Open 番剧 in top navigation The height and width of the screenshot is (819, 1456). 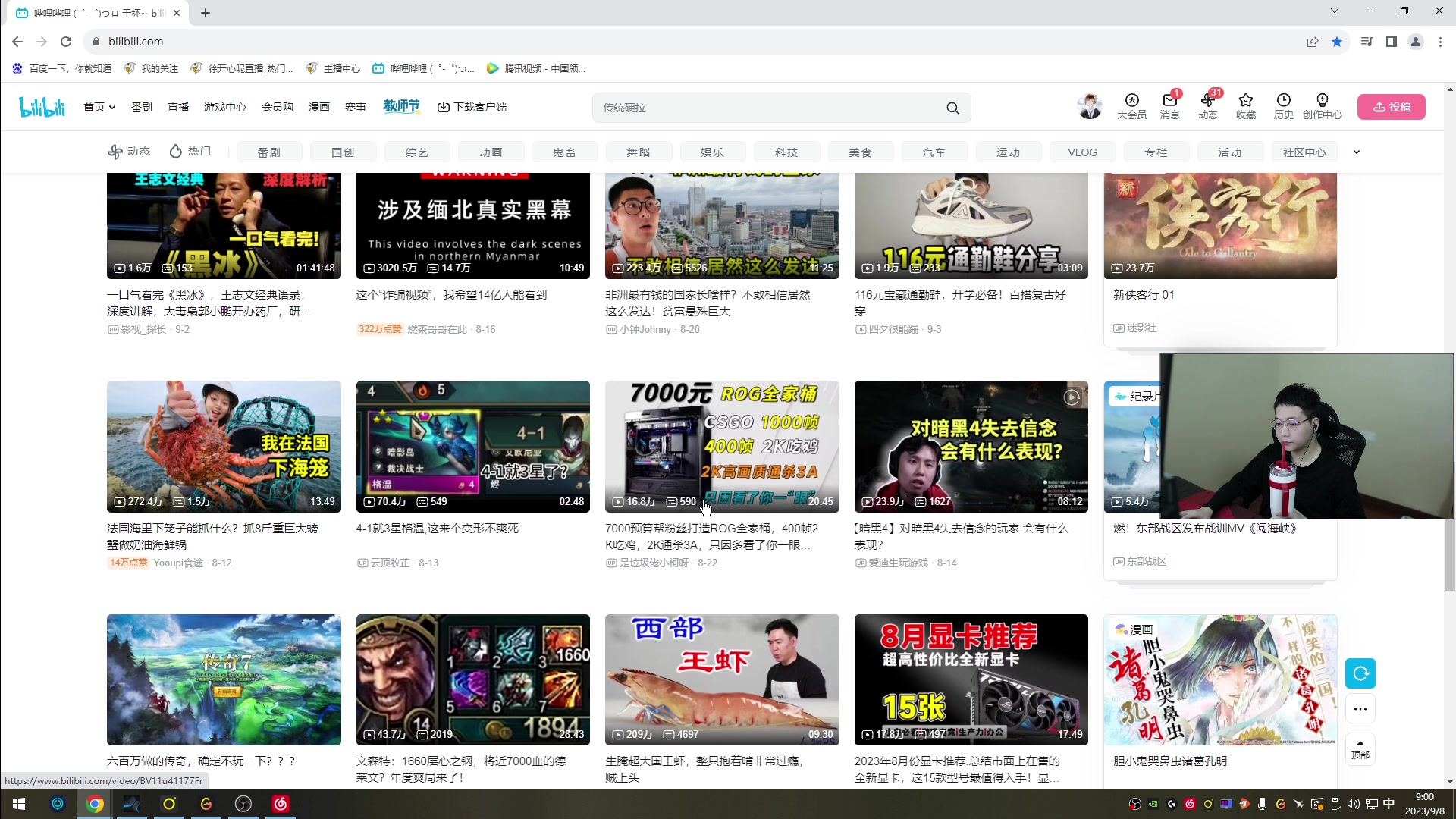click(142, 107)
